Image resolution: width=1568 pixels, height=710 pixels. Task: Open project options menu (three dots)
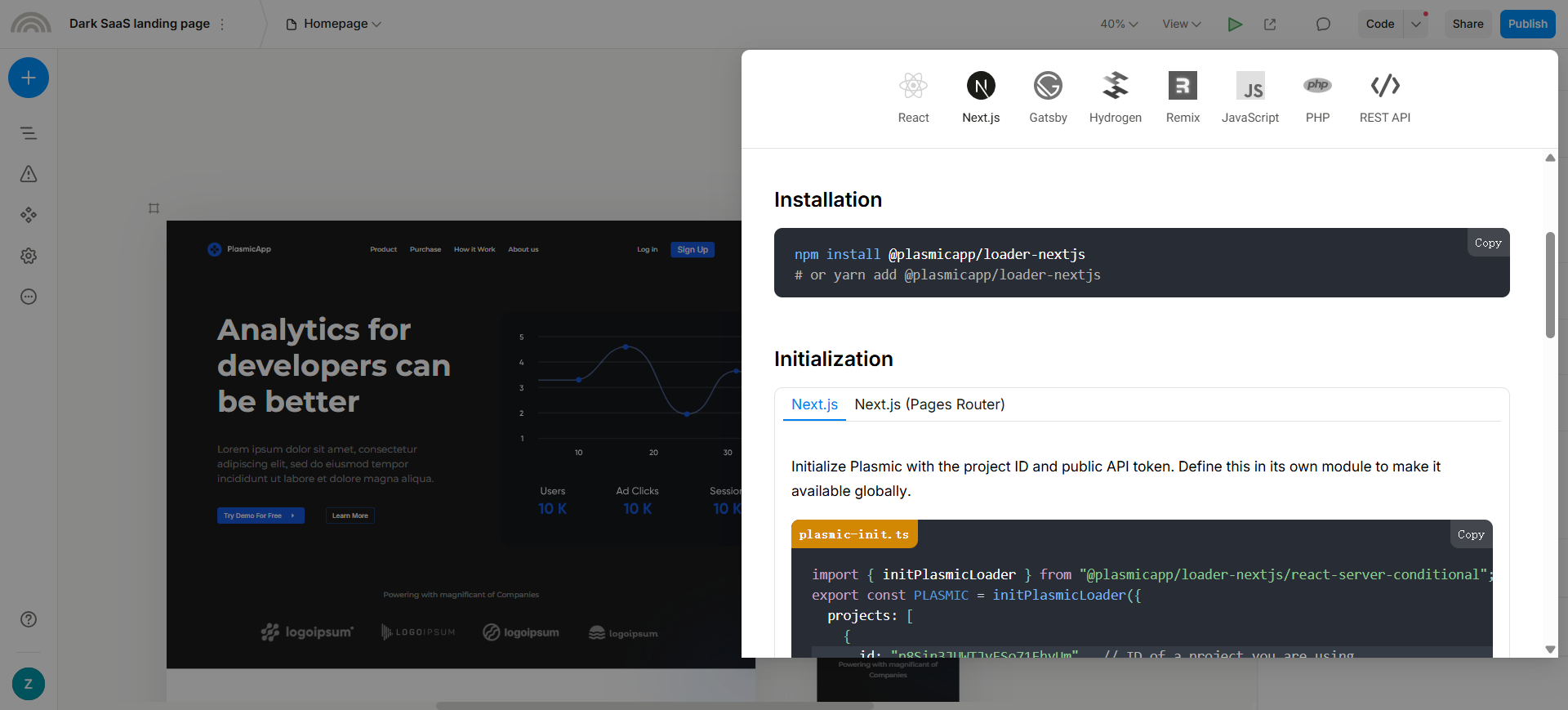tap(222, 24)
